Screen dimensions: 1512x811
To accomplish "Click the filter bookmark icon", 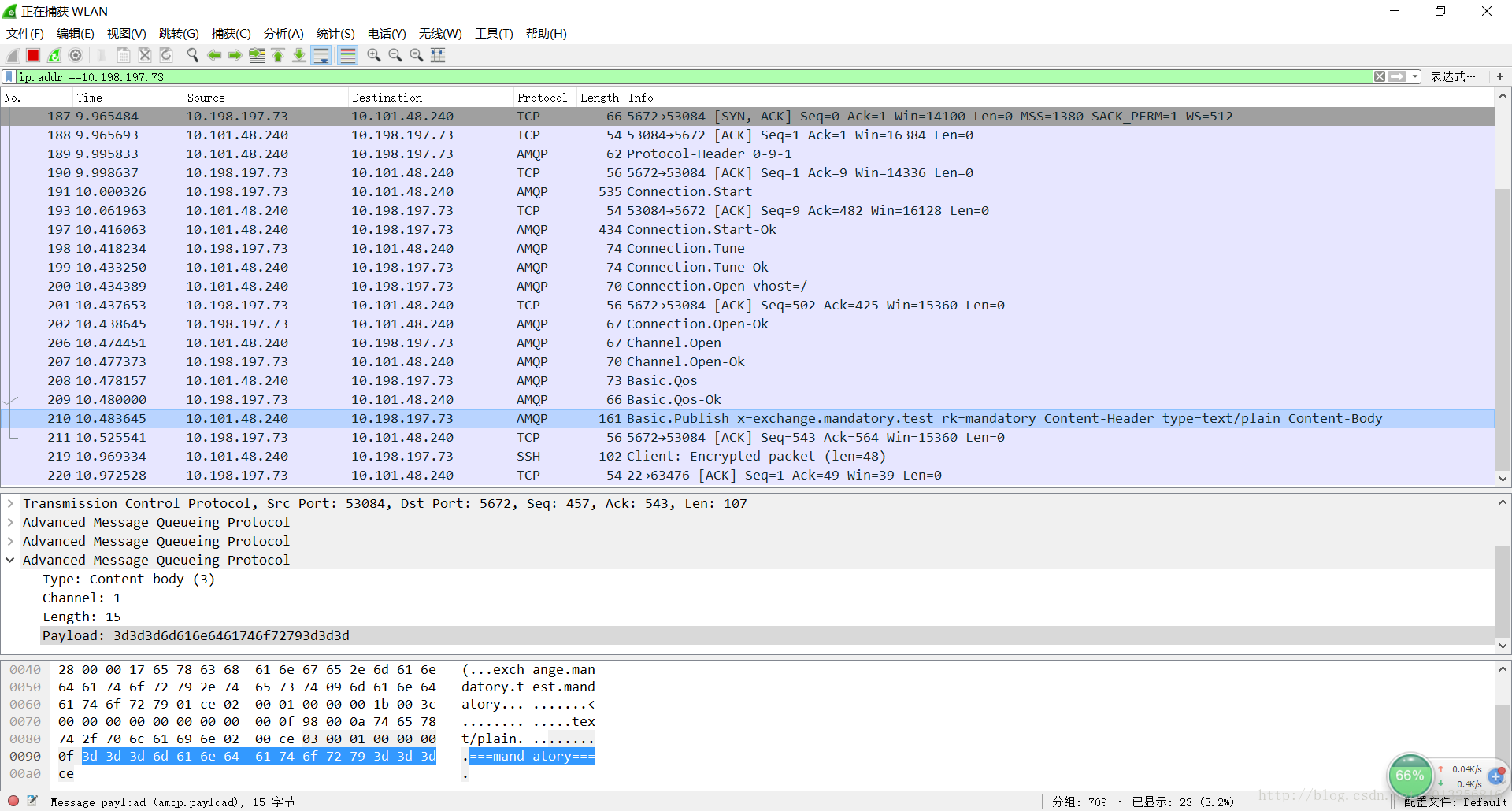I will [9, 76].
